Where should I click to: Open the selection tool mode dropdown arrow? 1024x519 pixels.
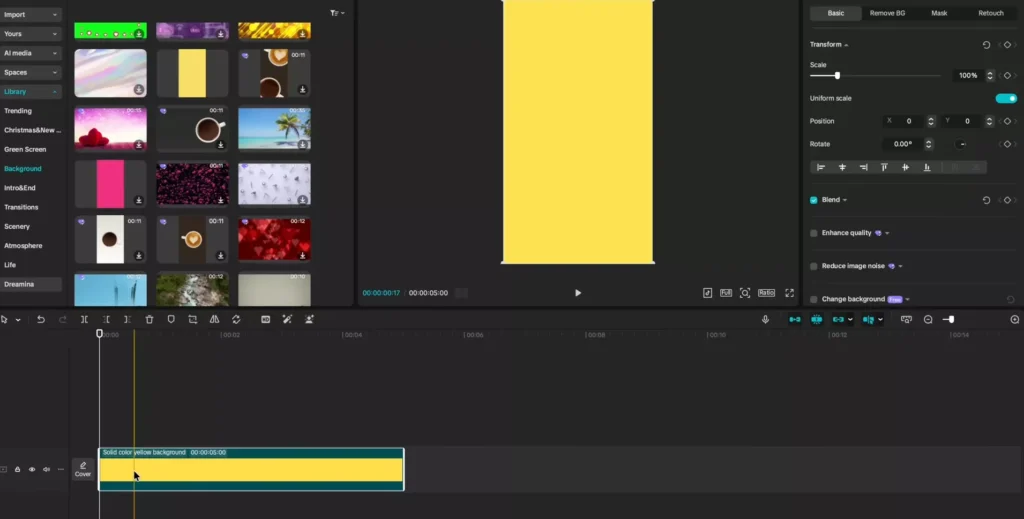[18, 320]
